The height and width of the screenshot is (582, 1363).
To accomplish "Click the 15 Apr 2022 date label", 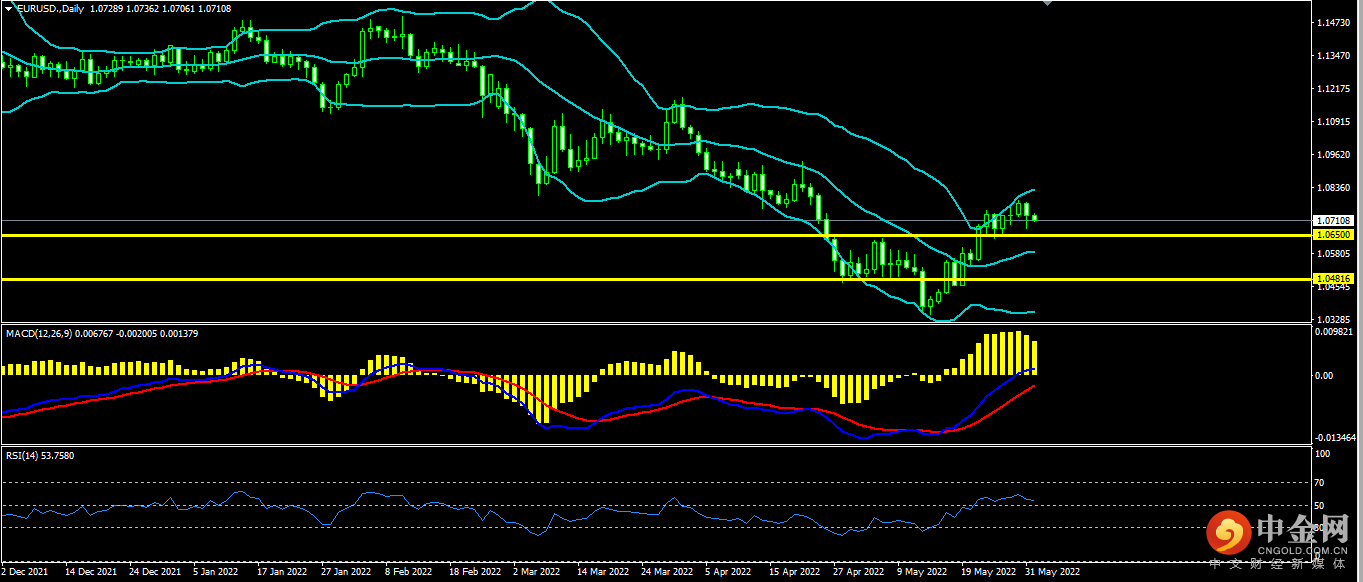I will click(793, 573).
